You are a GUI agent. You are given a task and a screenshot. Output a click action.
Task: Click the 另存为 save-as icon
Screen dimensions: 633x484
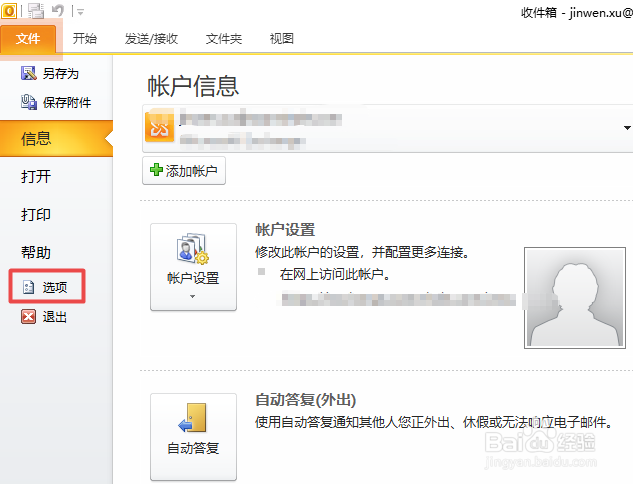coord(28,73)
